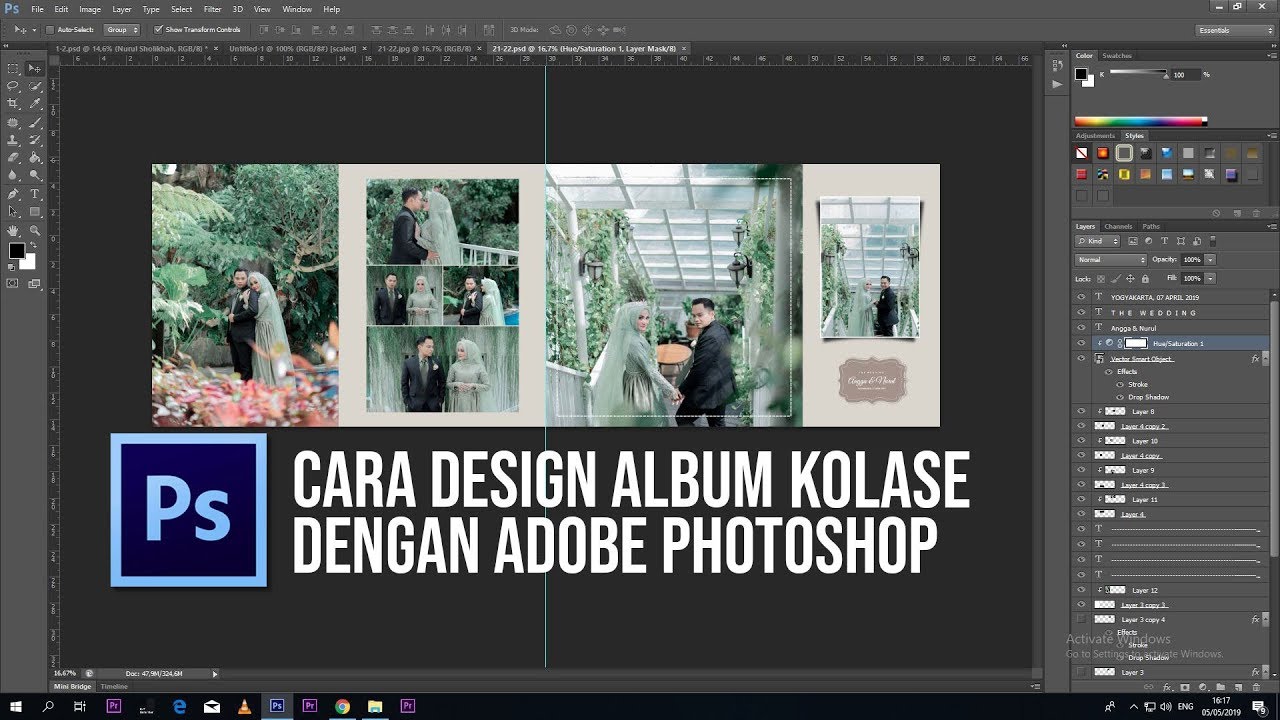Select the Eraser tool

coord(13,158)
